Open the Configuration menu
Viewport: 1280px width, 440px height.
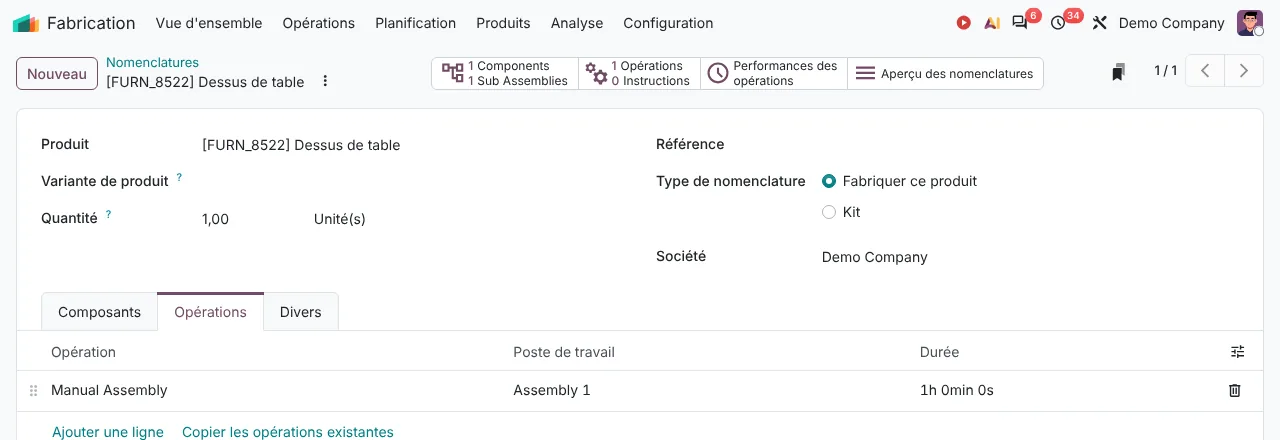[668, 23]
